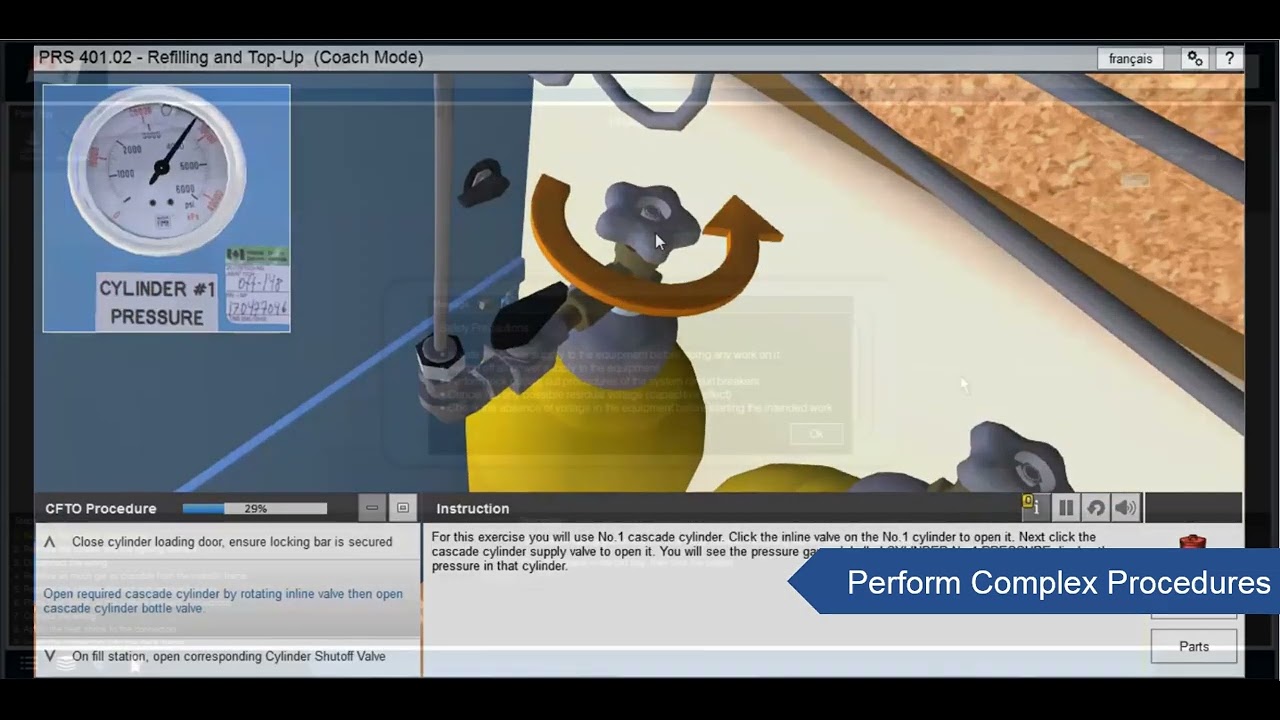Minimize the CFTO Procedure panel
1280x720 pixels.
pos(372,508)
